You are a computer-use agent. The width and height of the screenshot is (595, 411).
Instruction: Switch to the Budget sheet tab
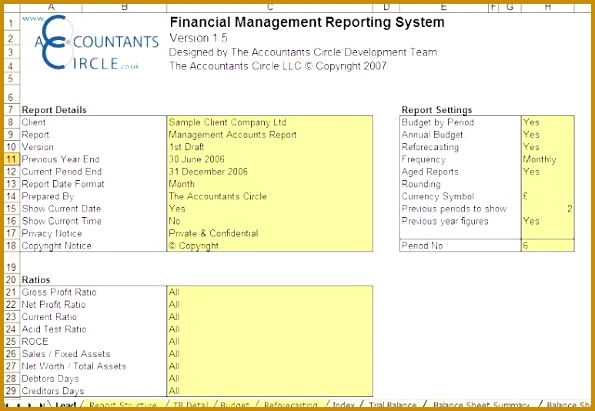[235, 405]
